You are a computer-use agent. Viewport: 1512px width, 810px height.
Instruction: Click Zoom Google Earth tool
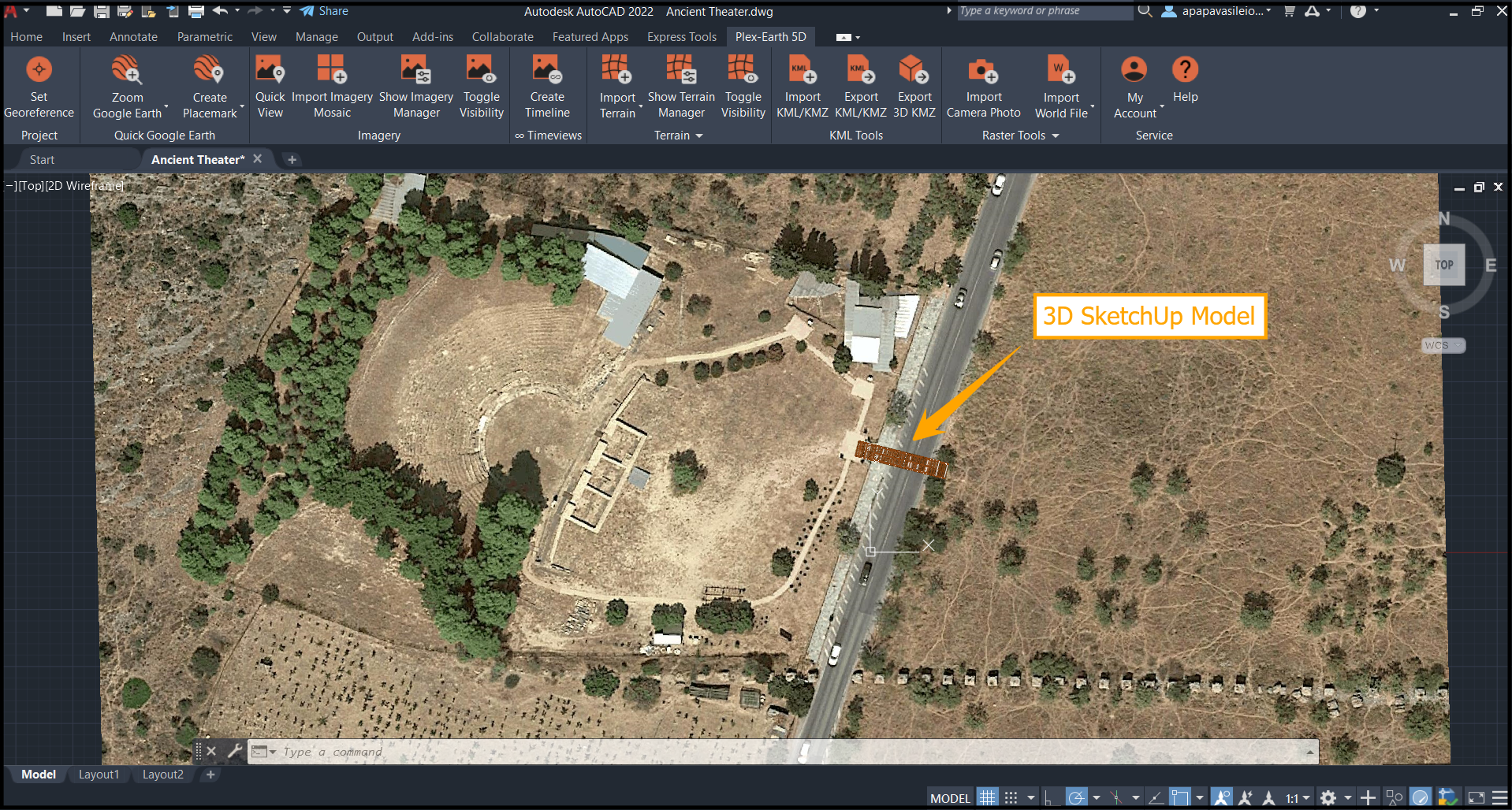point(127,87)
